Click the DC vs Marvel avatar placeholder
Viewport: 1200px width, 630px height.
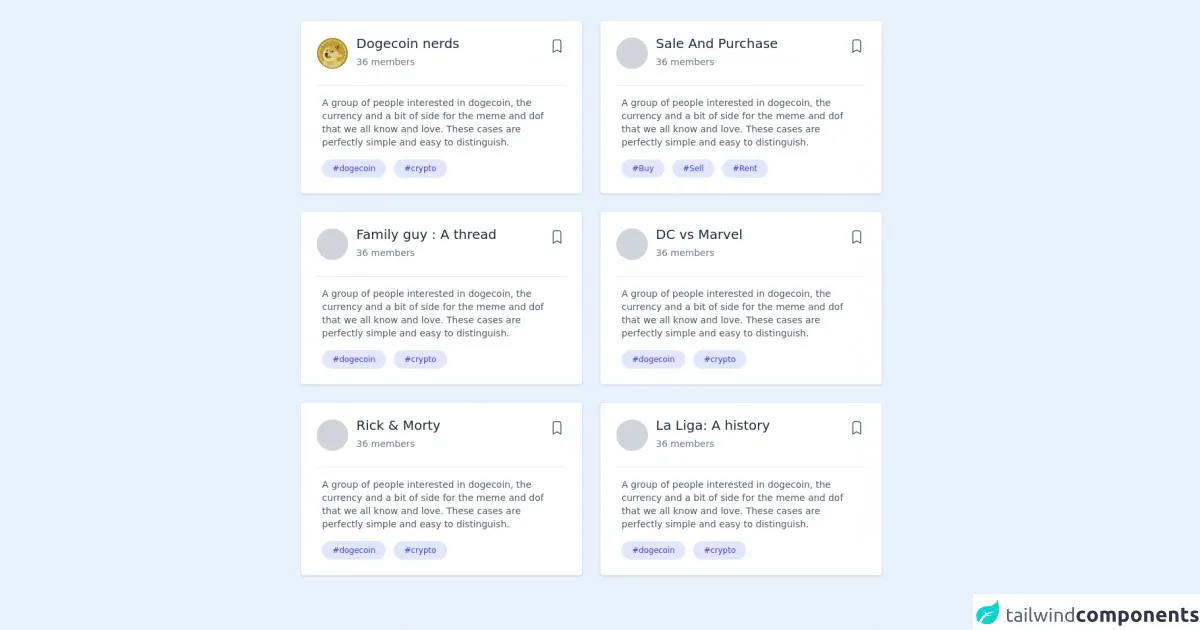pos(632,244)
